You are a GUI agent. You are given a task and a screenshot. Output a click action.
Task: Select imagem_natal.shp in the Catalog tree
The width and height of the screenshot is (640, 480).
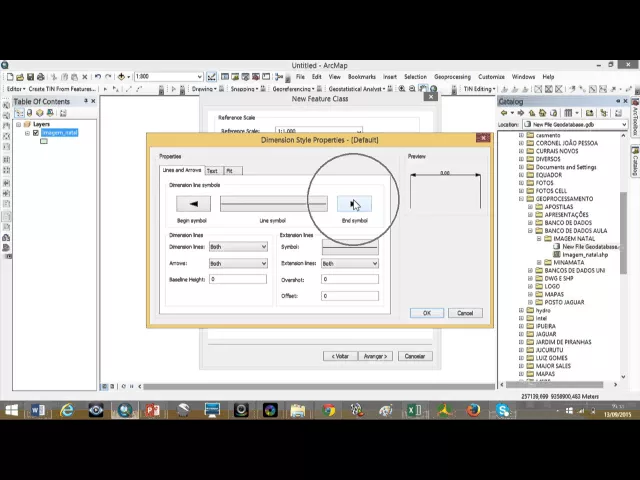(x=585, y=254)
